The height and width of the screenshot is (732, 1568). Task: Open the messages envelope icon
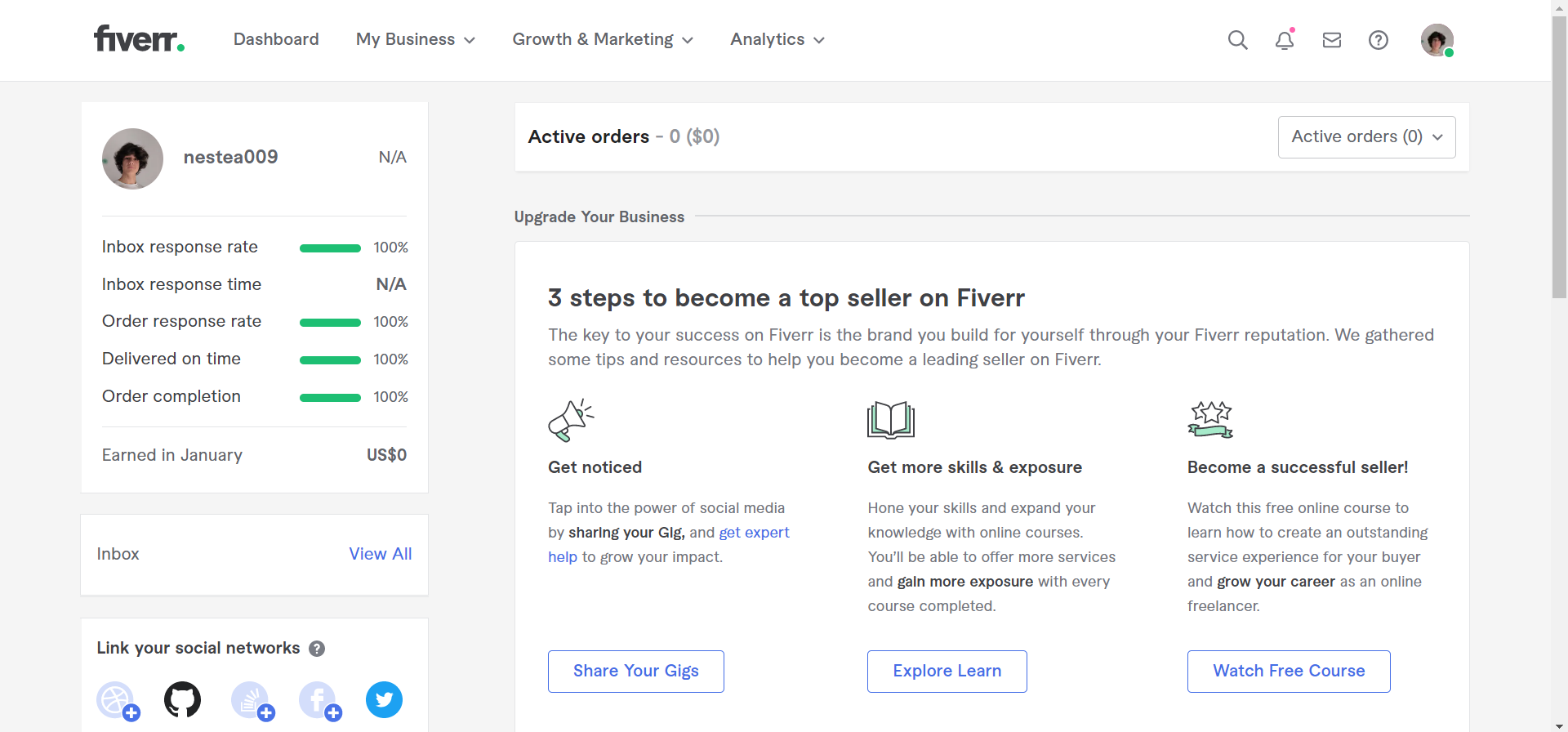tap(1332, 40)
